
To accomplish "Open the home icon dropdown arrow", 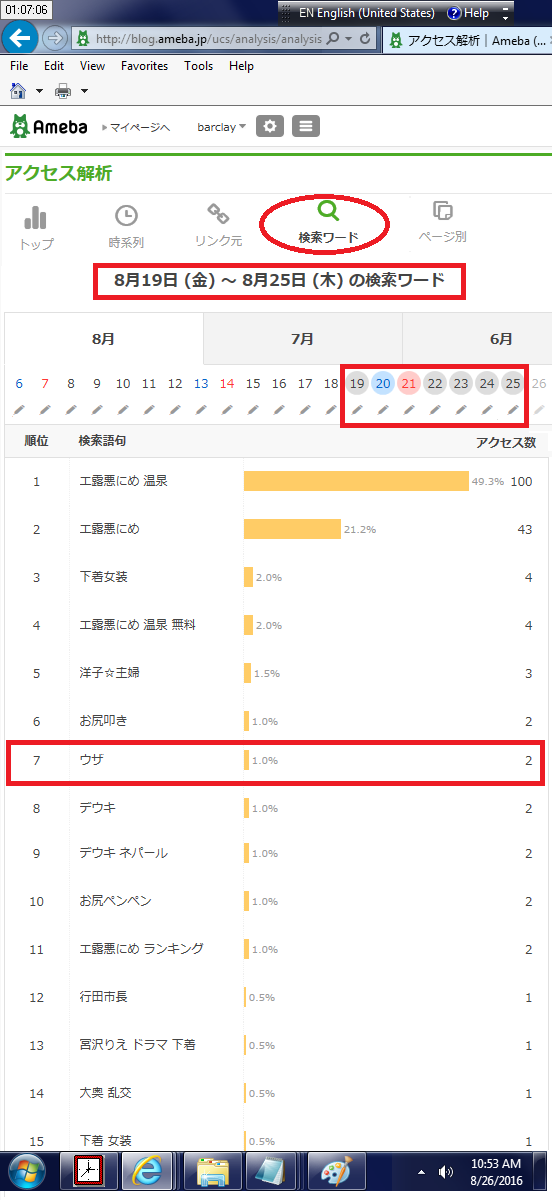I will (39, 91).
